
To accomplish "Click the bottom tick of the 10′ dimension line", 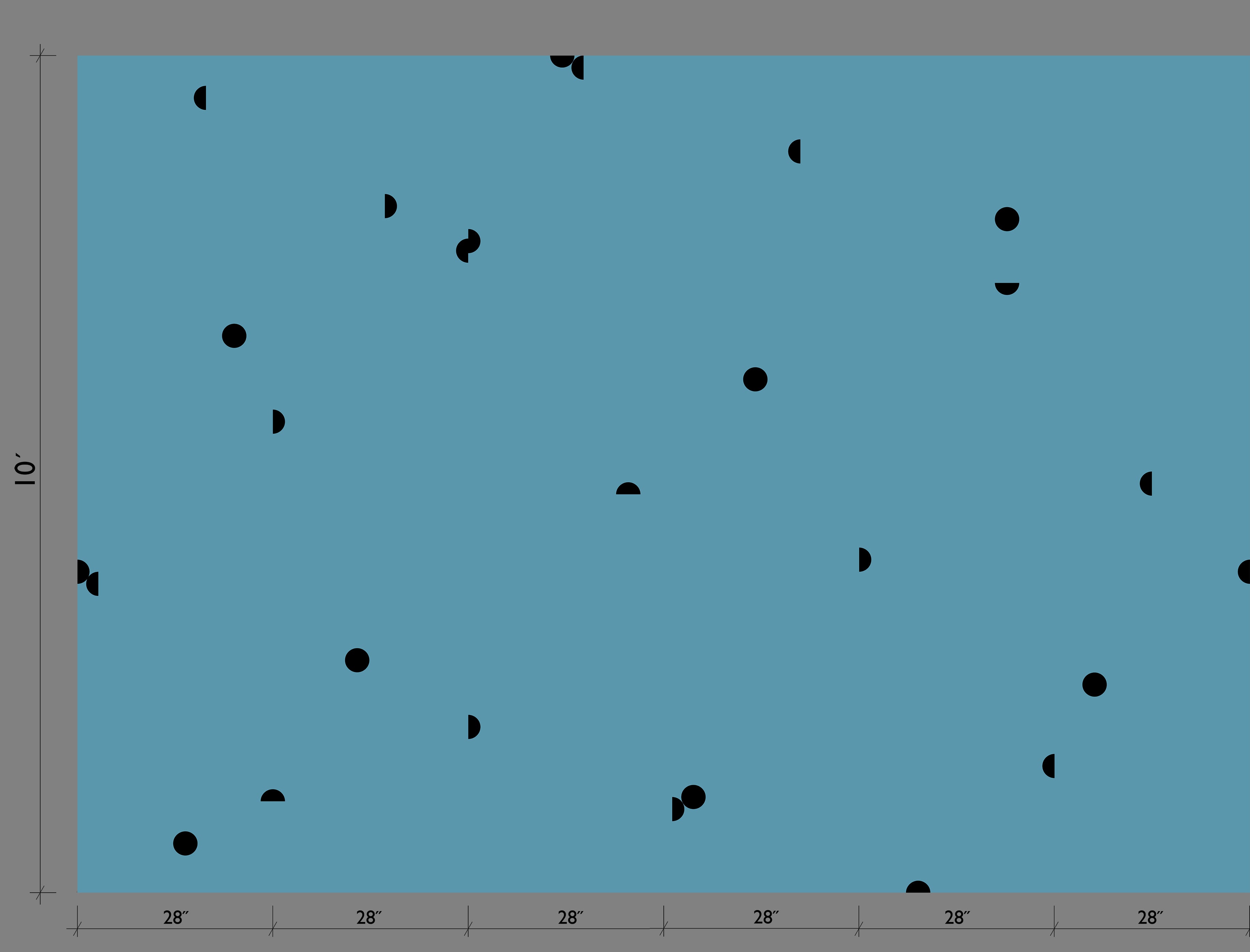I will click(40, 893).
